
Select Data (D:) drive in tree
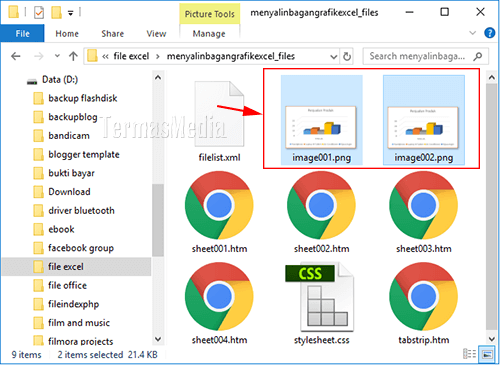click(60, 80)
